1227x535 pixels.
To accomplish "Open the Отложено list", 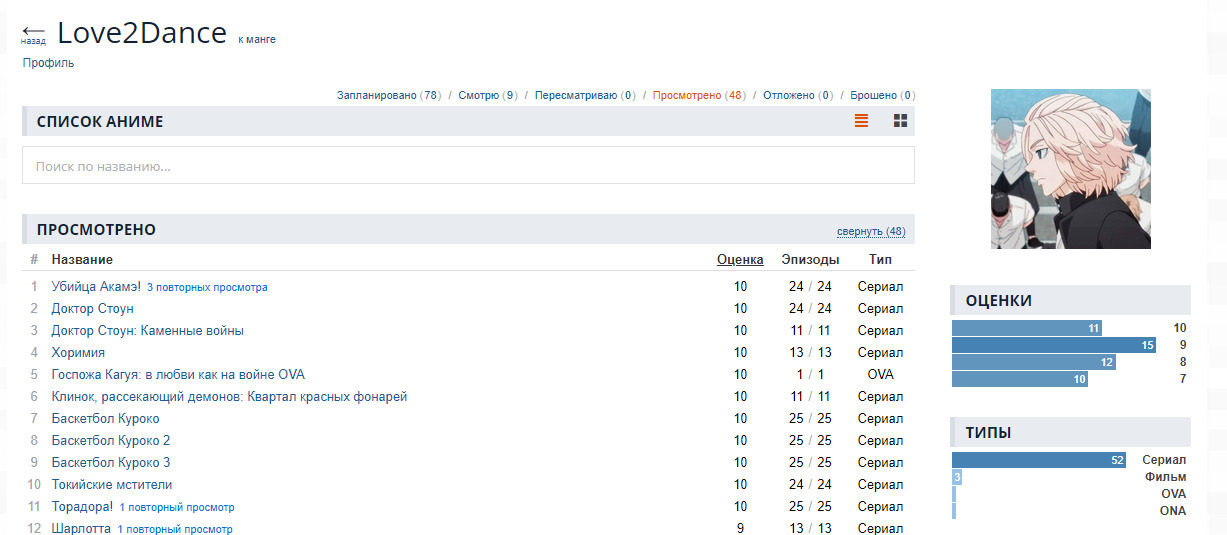I will [x=797, y=96].
